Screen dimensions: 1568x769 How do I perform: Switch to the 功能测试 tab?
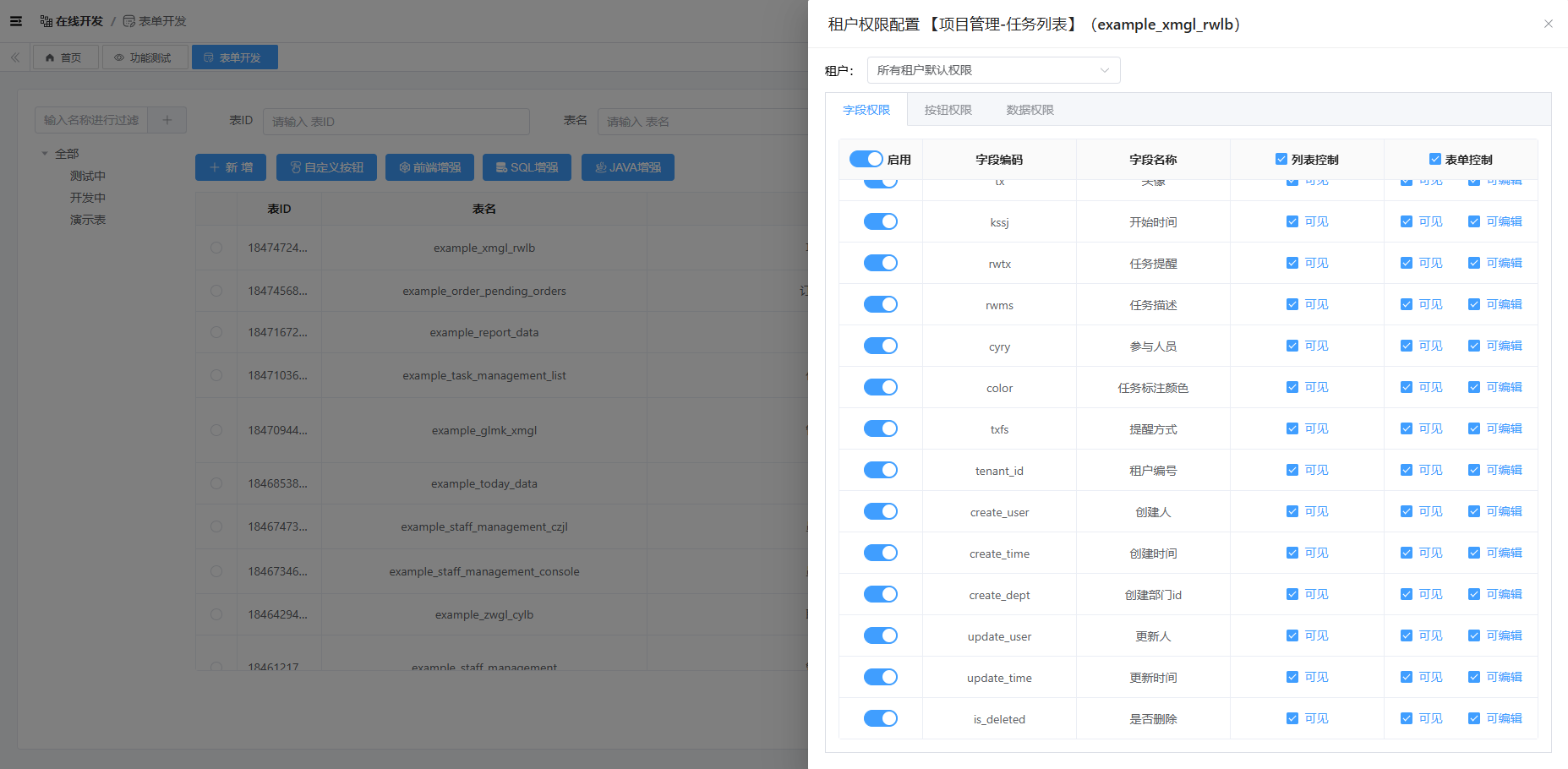pyautogui.click(x=145, y=57)
